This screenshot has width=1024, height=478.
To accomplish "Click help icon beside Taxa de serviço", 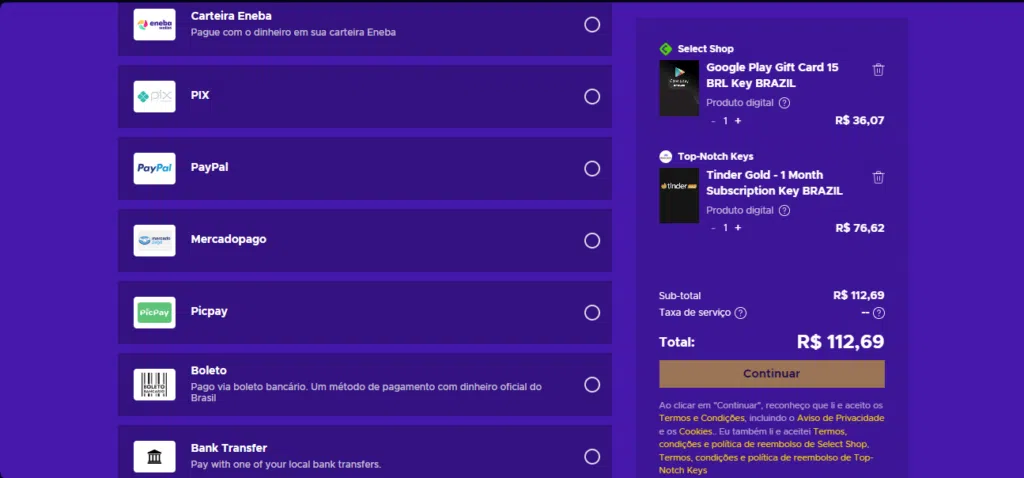I will coord(740,313).
